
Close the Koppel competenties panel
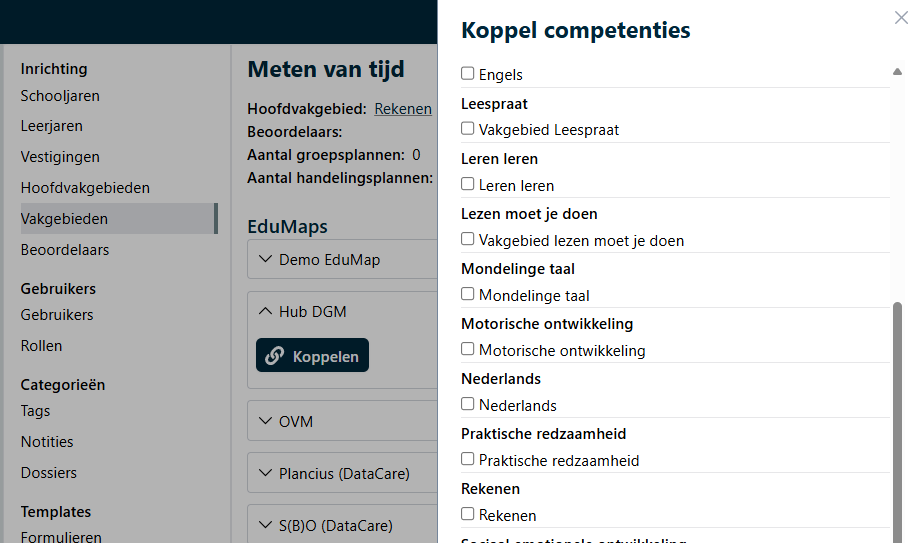[900, 17]
